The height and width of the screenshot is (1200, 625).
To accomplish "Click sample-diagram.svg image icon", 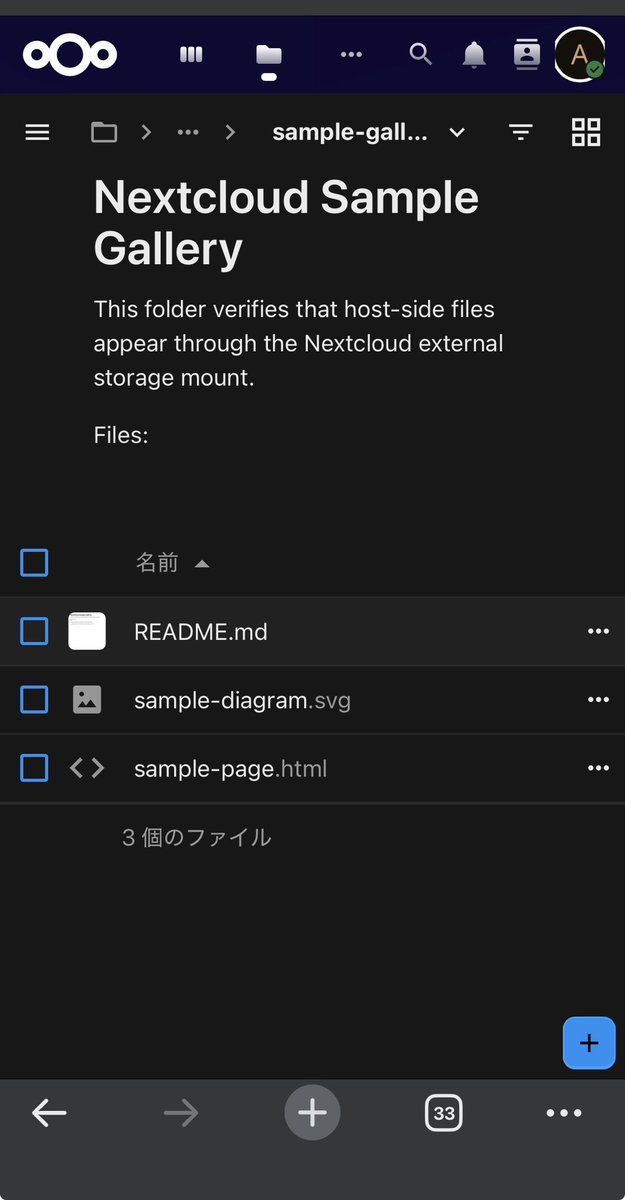I will pos(87,700).
